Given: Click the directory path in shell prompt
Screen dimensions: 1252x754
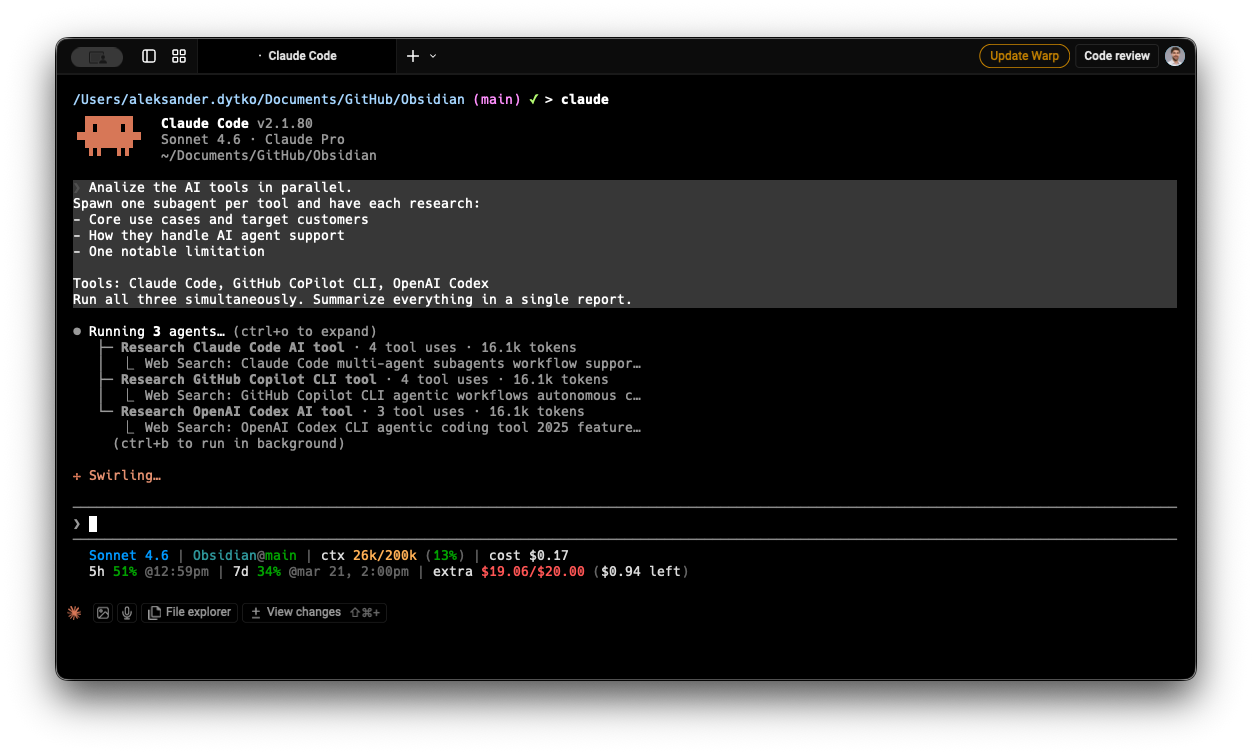Looking at the screenshot, I should point(269,99).
